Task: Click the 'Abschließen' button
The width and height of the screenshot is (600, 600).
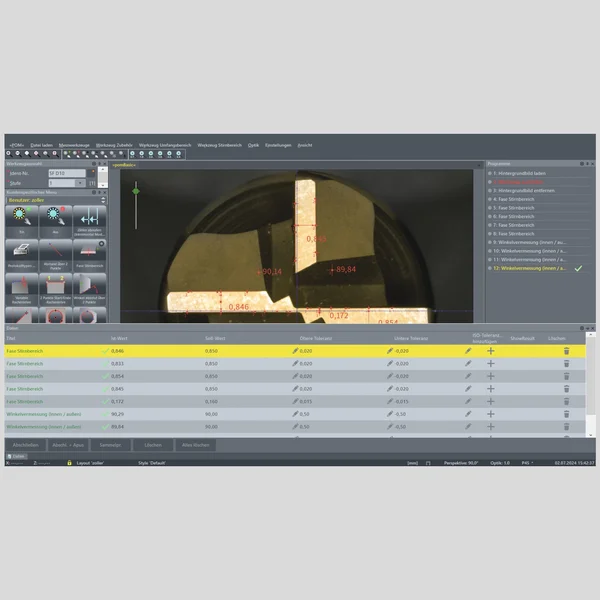Action: tap(24, 443)
